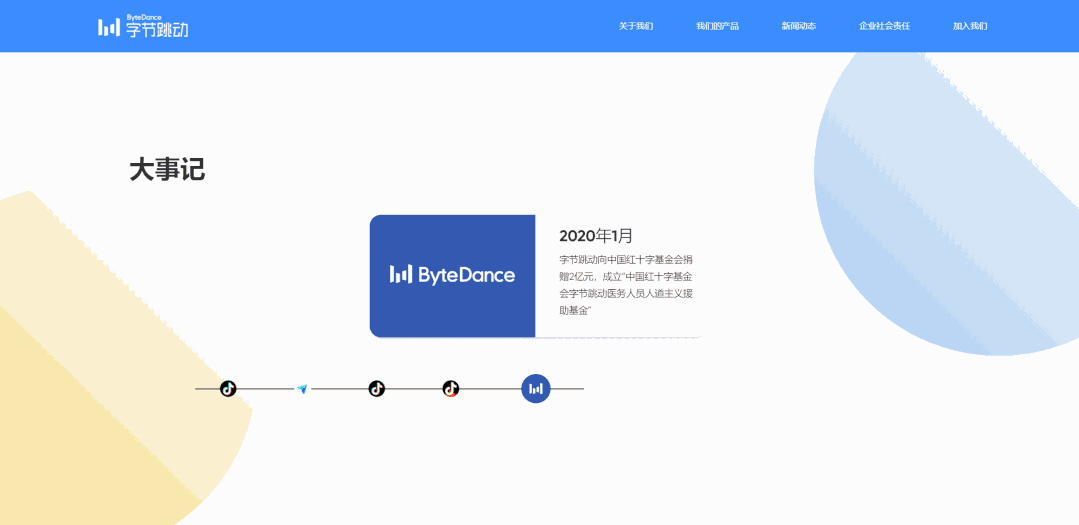Click the highlighted blue ByteDance timeline marker

[536, 389]
